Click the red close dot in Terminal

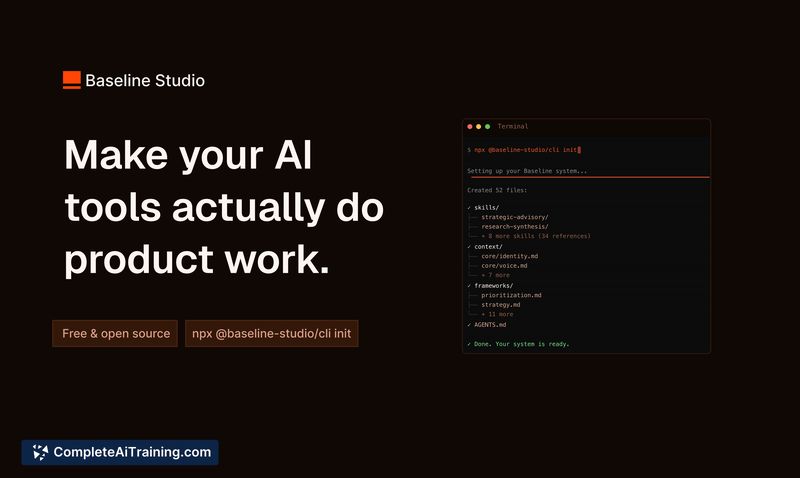pos(470,127)
